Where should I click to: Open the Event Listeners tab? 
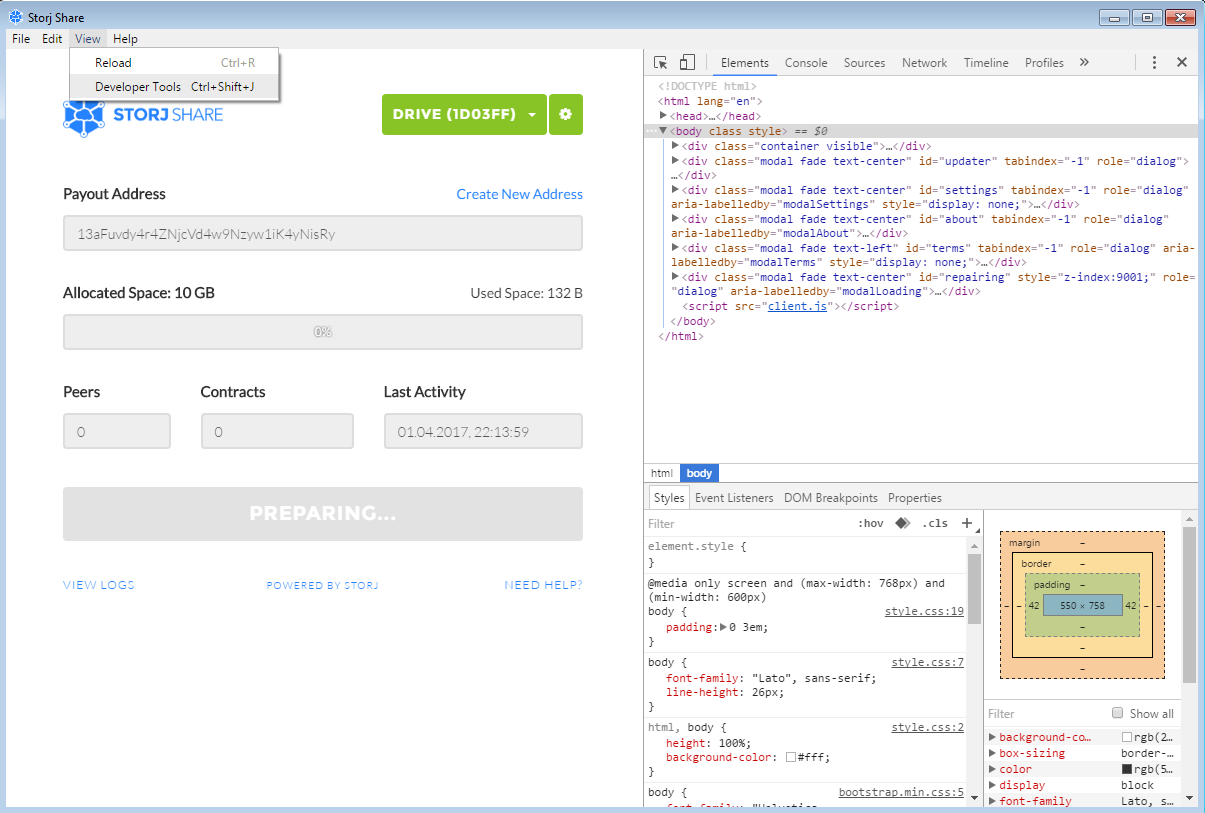734,497
